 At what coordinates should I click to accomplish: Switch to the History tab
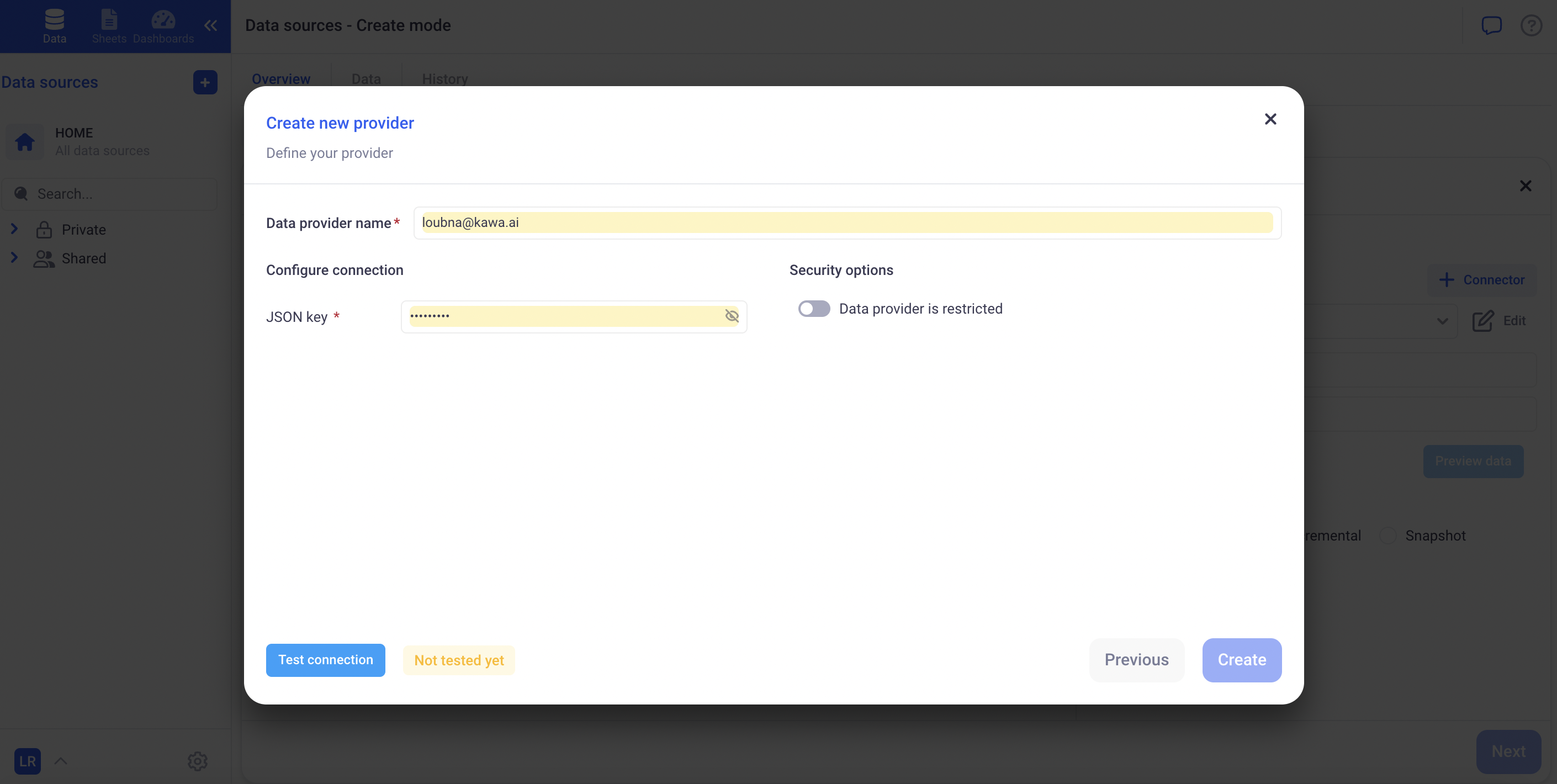click(444, 79)
